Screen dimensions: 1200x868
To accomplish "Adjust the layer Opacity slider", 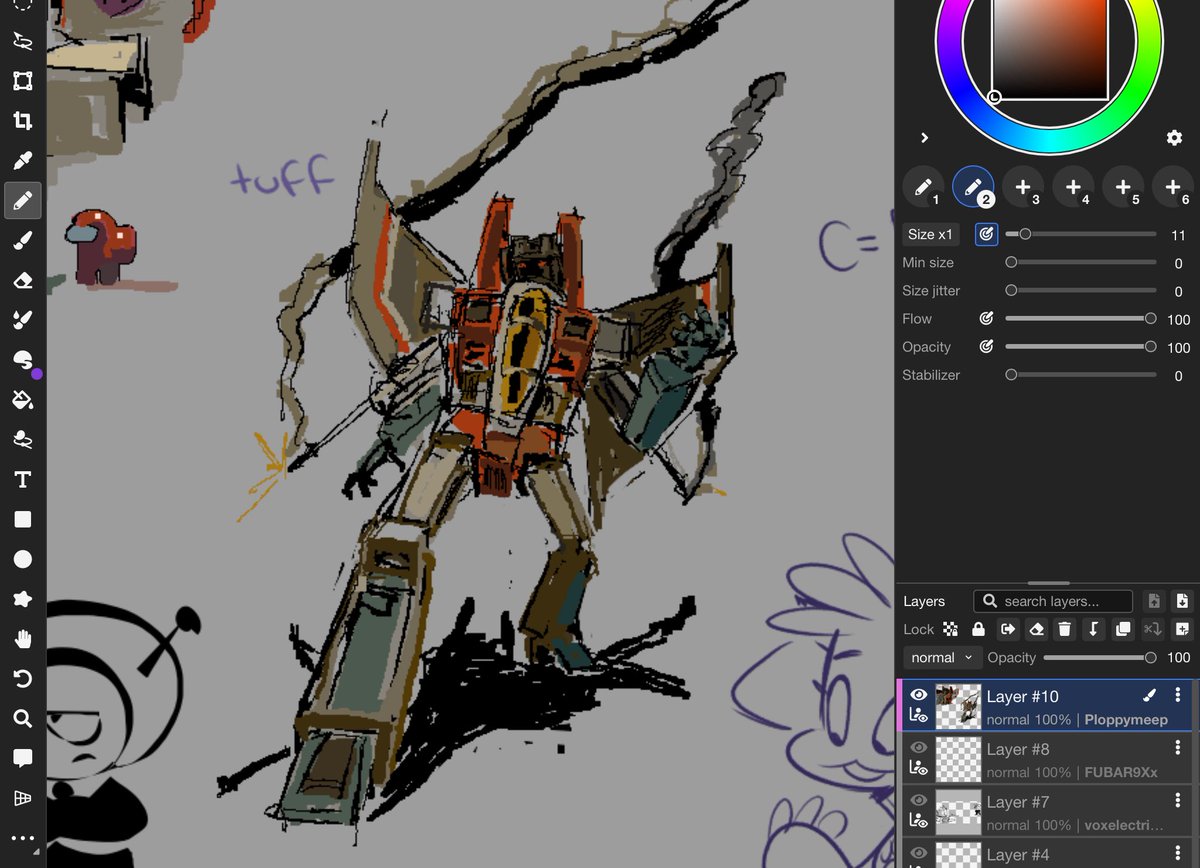I will 1099,657.
